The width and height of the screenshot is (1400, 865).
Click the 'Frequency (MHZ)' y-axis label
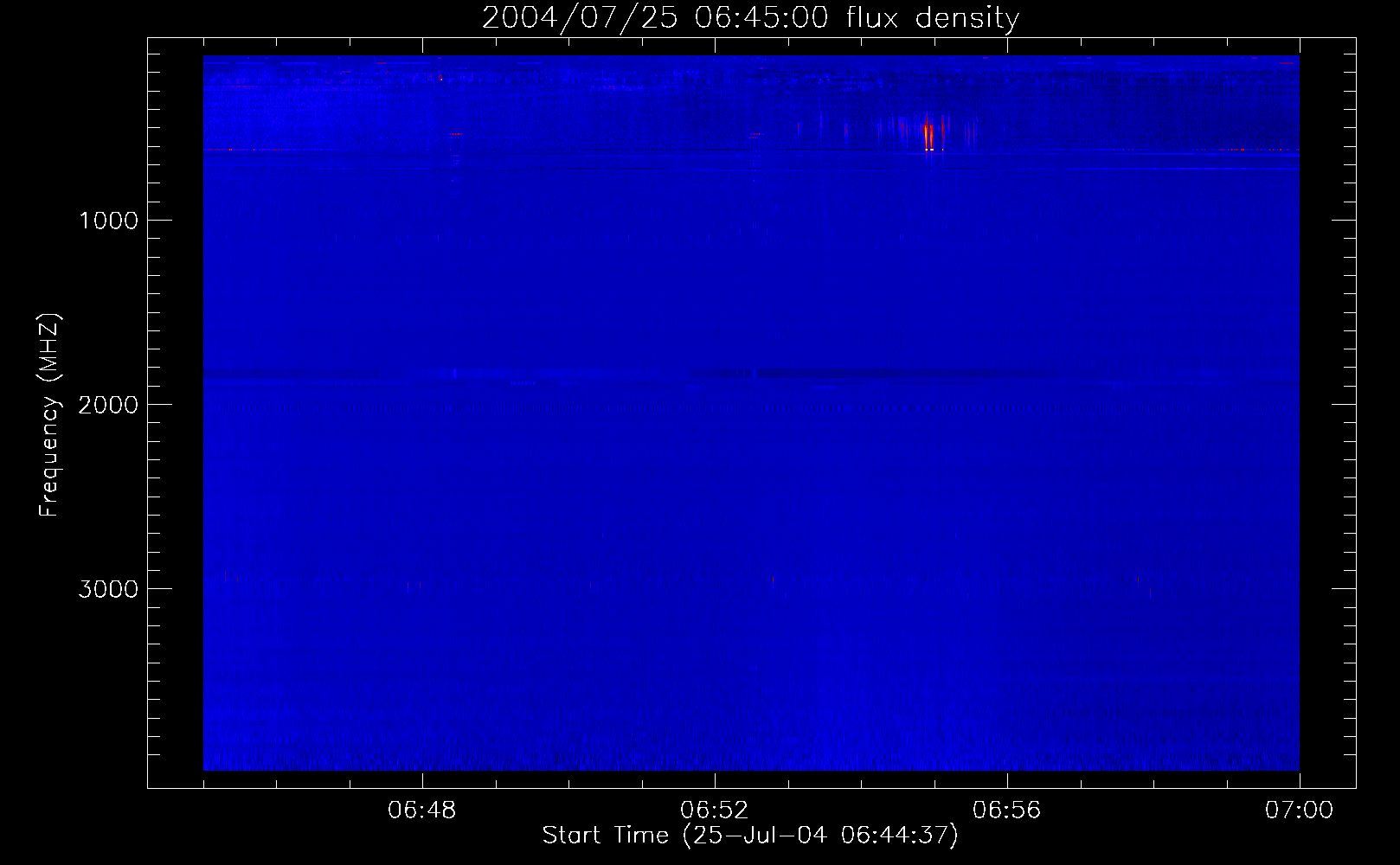(x=50, y=415)
